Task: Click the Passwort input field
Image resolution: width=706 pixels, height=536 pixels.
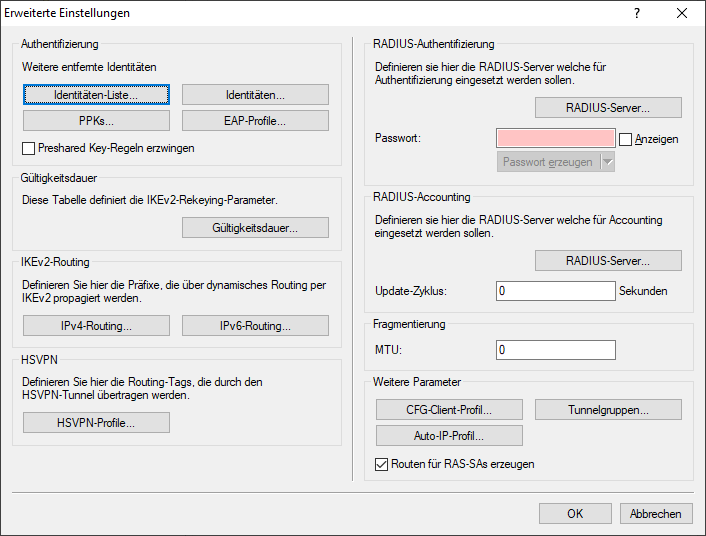Action: click(555, 139)
